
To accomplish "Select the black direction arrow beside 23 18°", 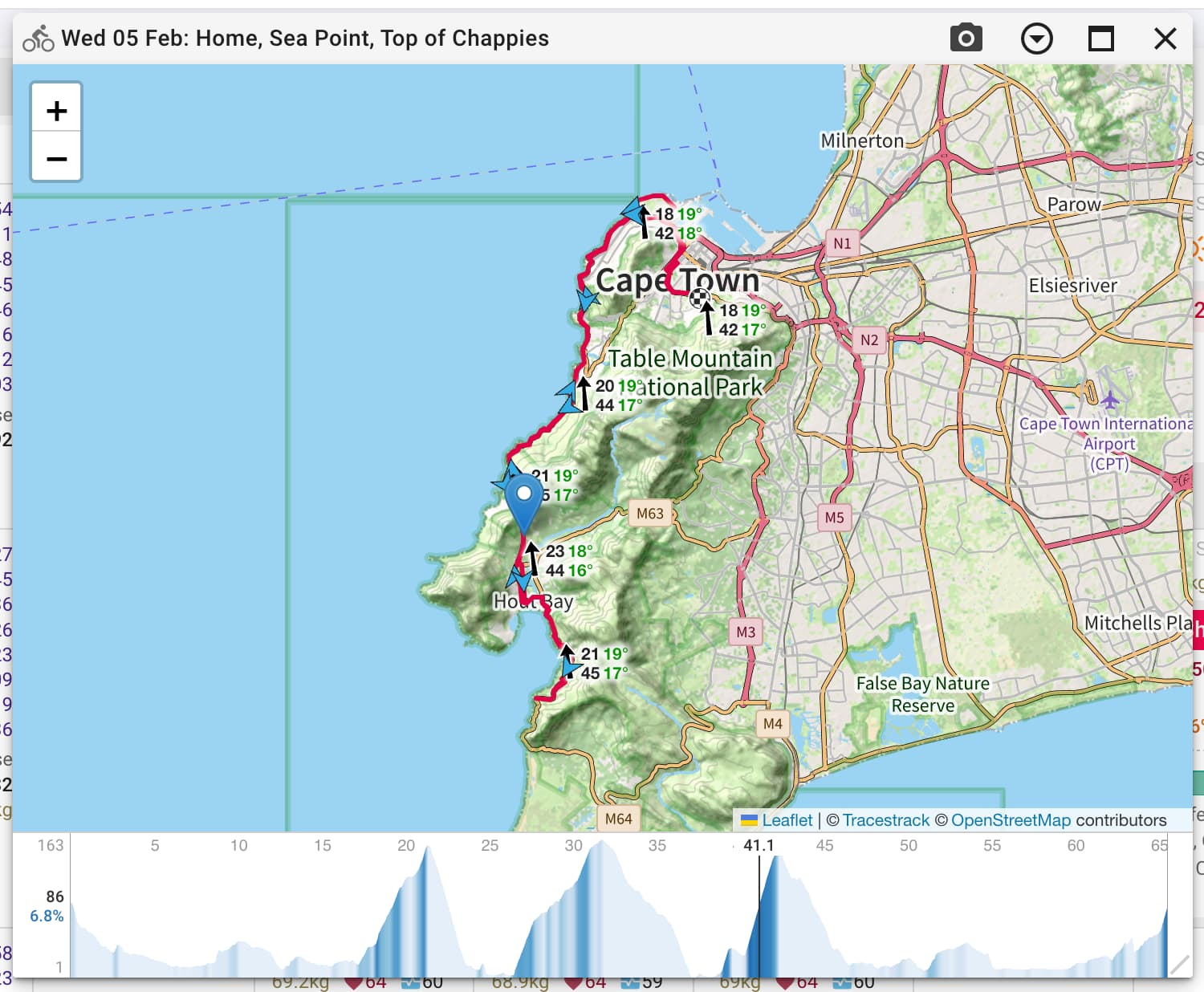I will tap(532, 559).
